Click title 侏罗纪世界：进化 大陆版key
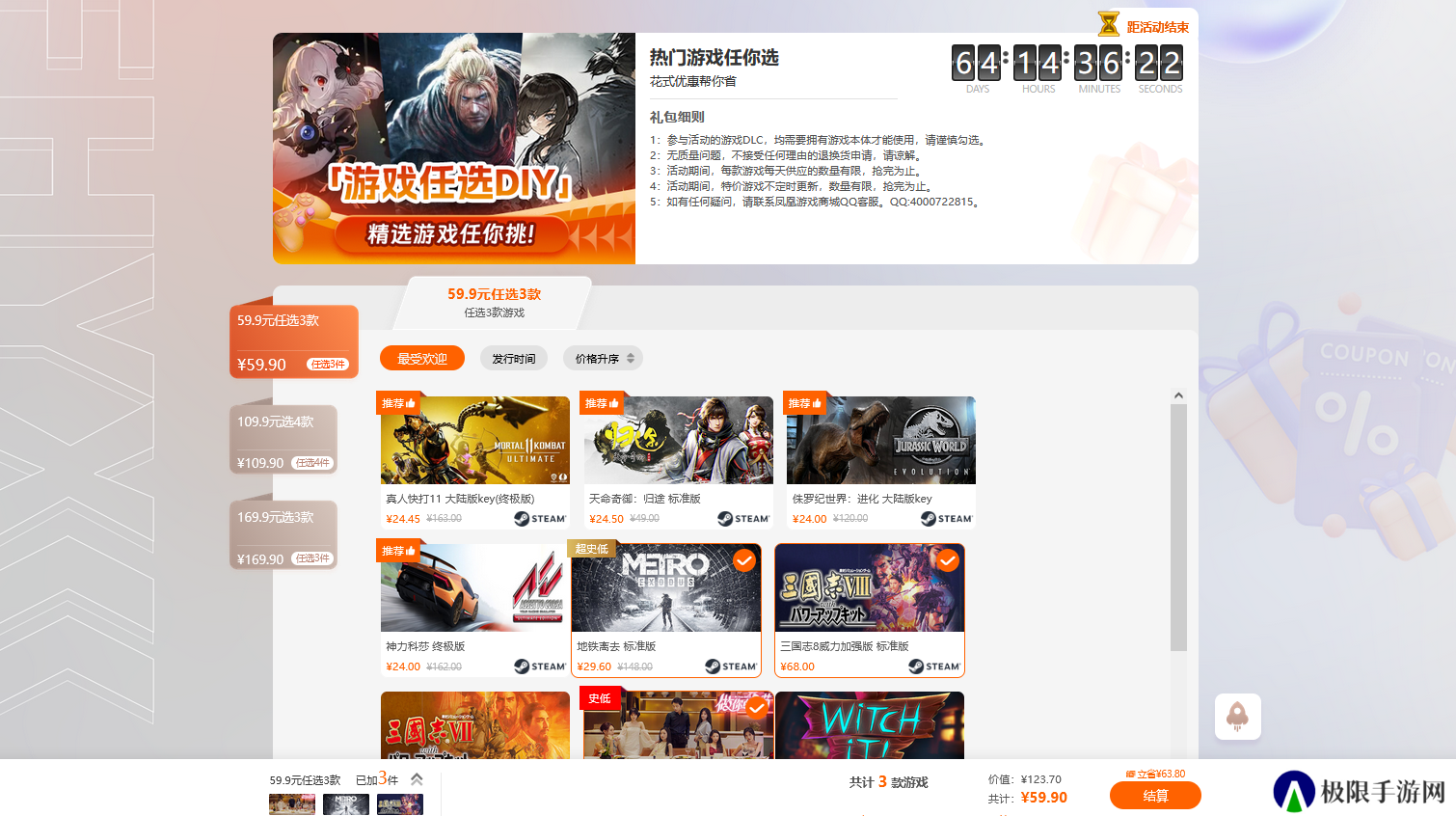Screen dimensions: 1456x816 point(862,499)
